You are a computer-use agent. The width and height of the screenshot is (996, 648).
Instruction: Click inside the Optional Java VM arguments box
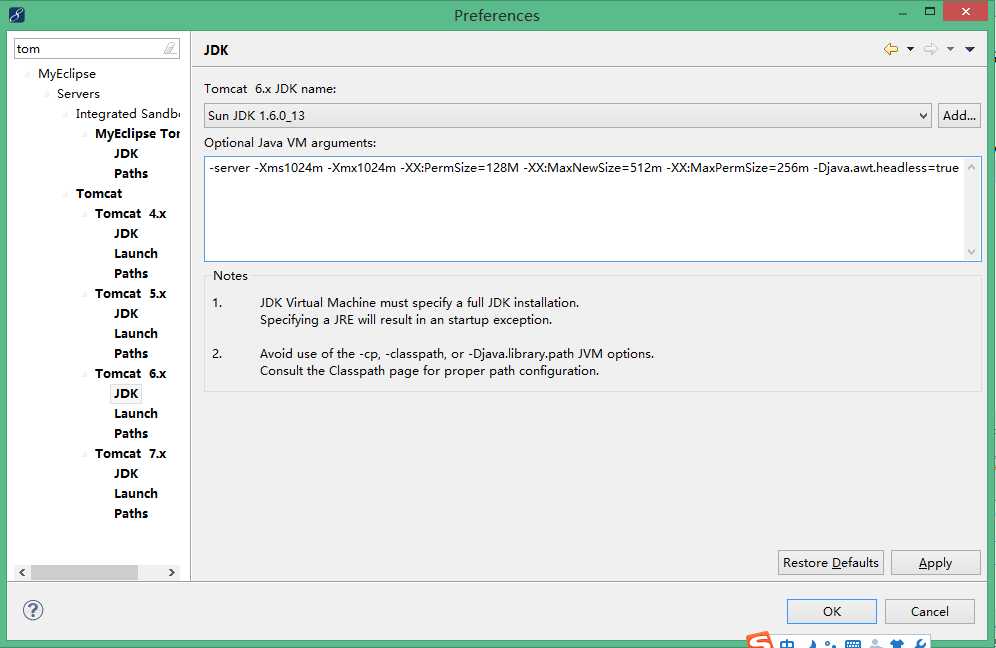click(584, 209)
